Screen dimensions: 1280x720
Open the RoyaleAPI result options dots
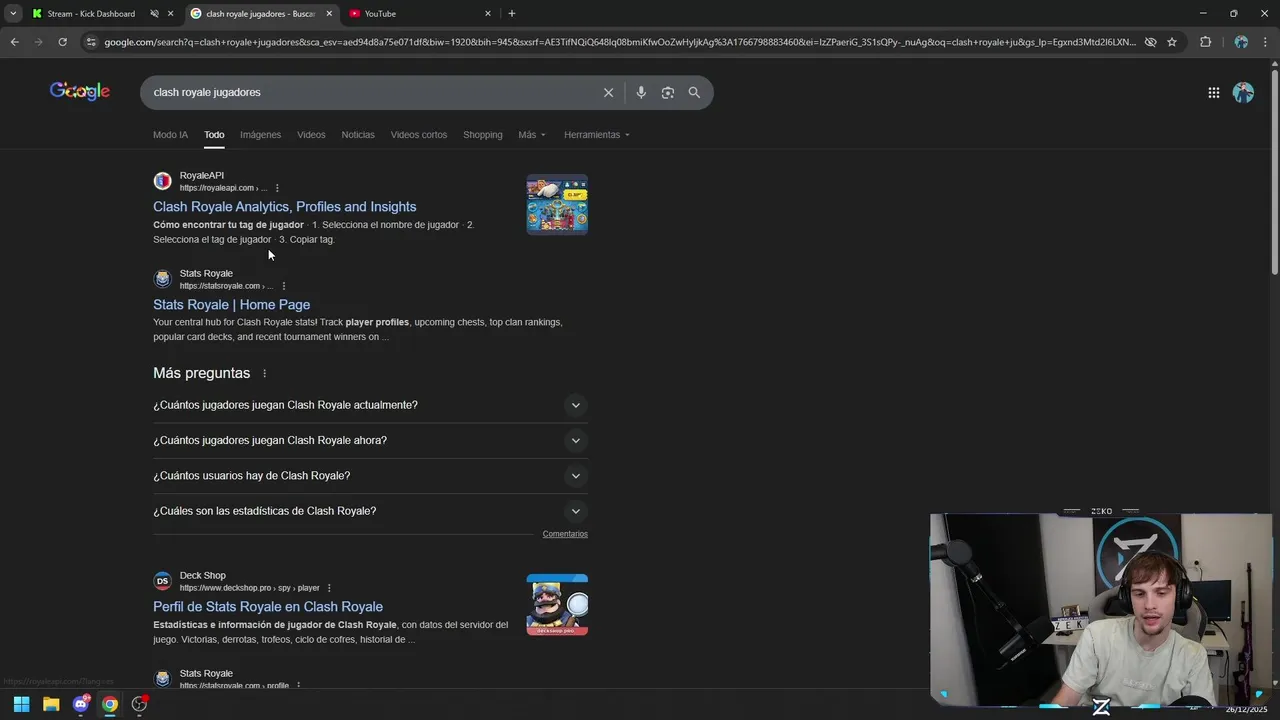point(277,188)
